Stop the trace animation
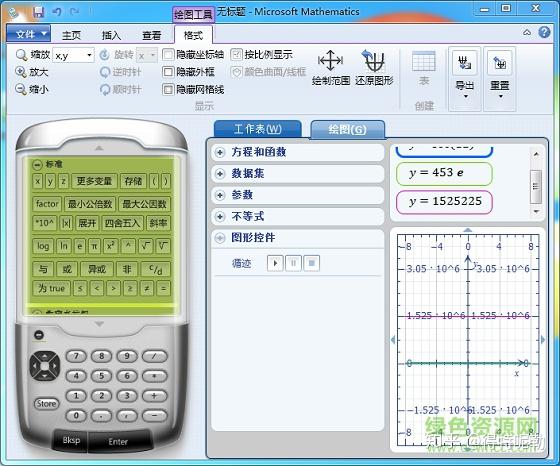The height and width of the screenshot is (466, 560). (311, 263)
